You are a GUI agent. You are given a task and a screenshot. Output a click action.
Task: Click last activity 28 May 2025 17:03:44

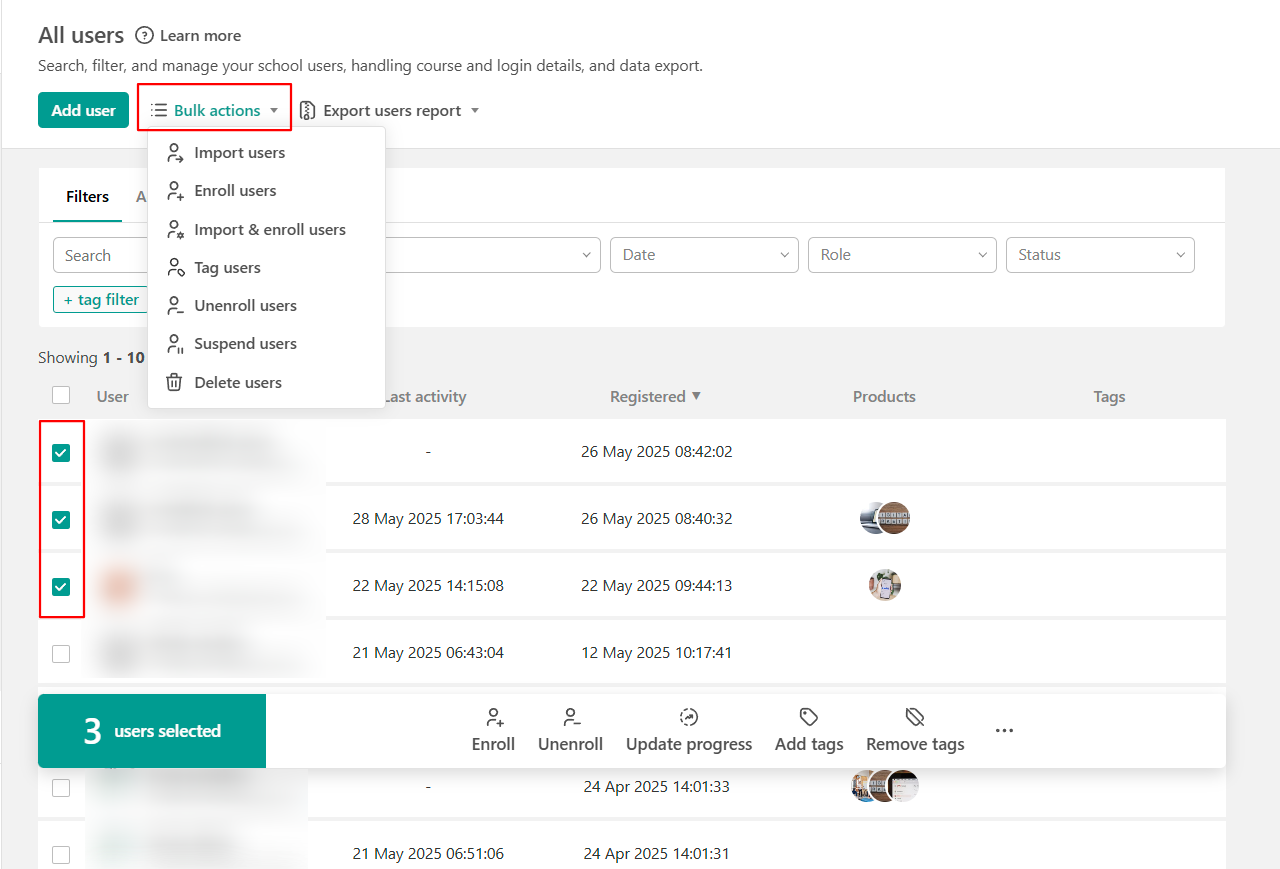point(428,518)
